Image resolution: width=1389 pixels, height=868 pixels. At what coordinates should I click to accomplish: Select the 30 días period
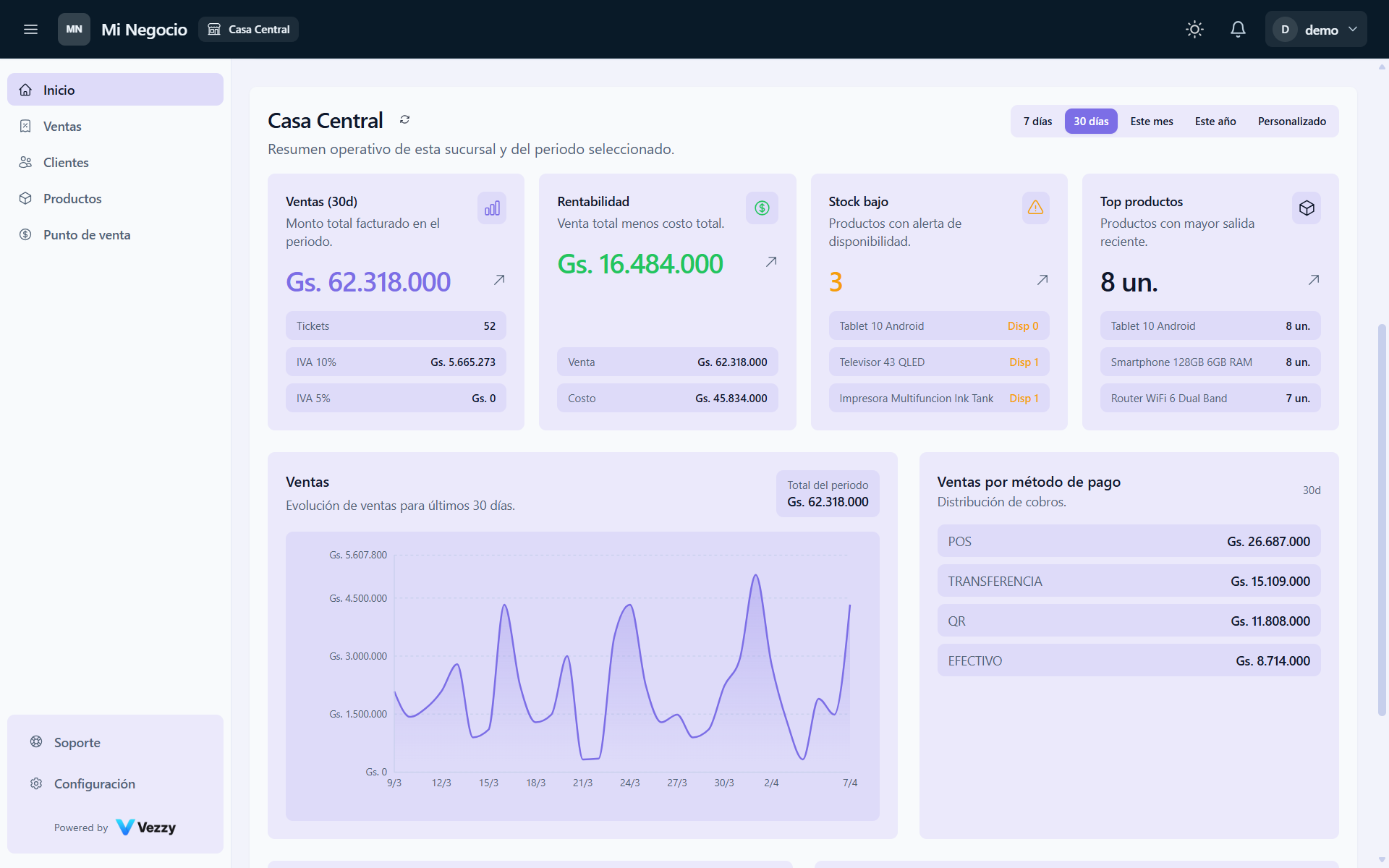point(1091,121)
